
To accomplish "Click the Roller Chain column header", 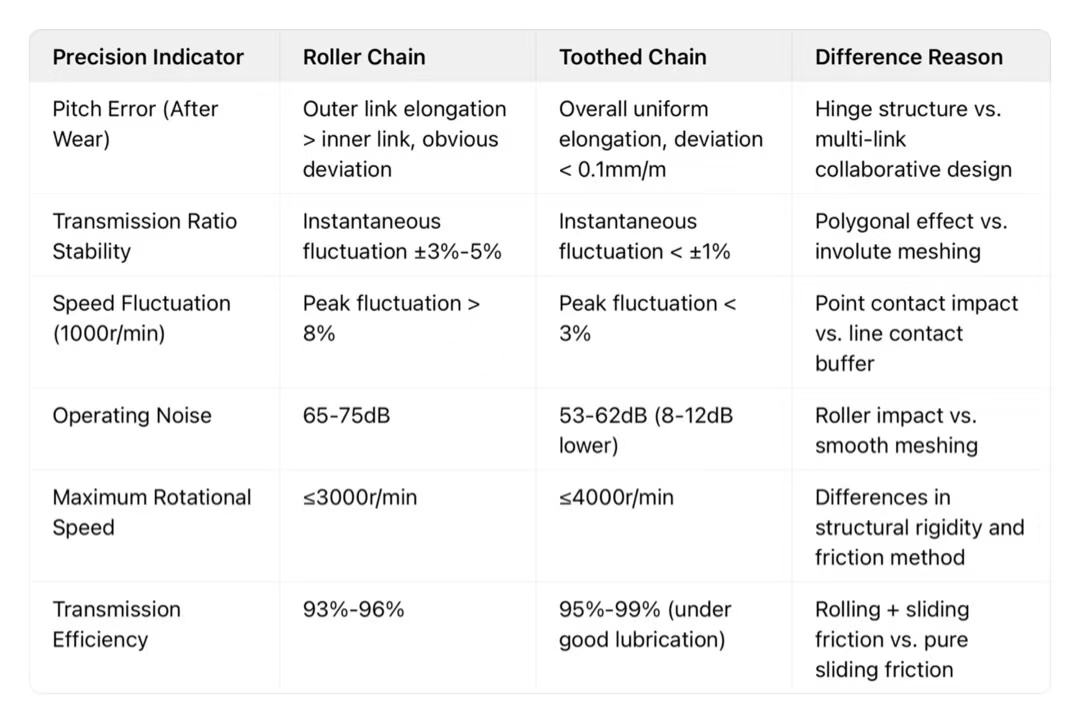I will 364,57.
